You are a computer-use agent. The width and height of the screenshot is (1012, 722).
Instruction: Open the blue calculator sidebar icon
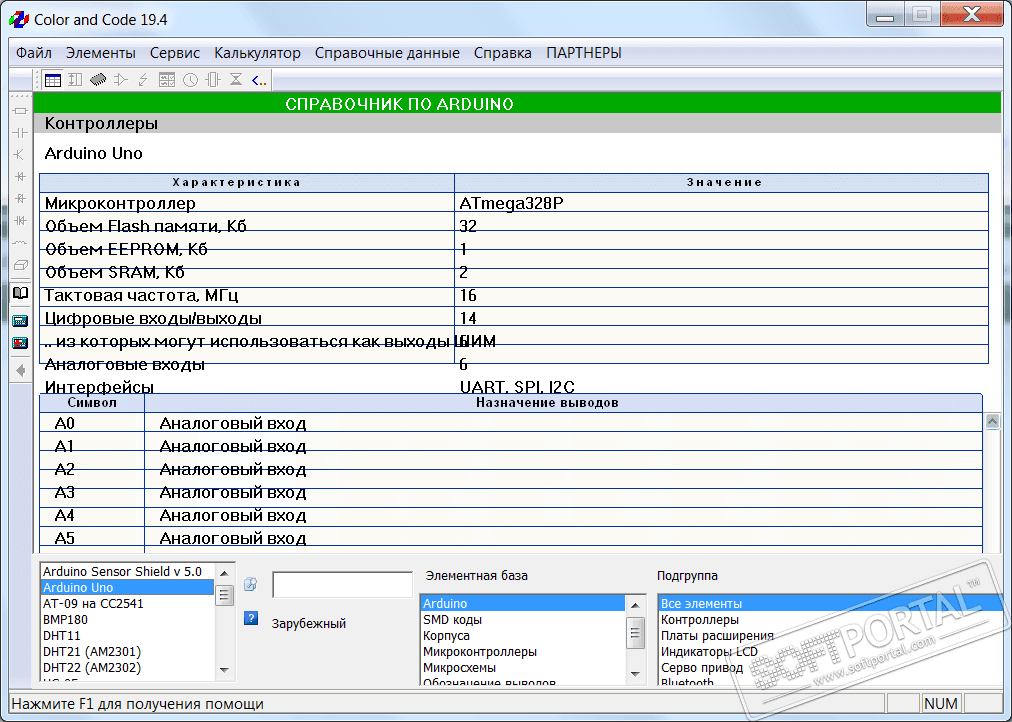21,321
